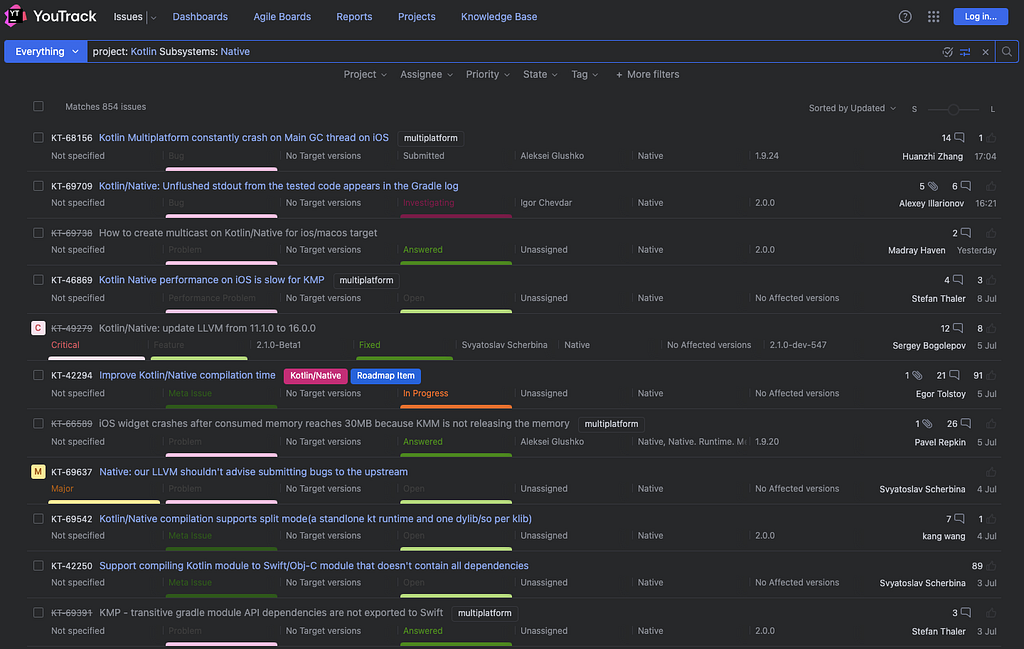
Task: Click the Log in button
Action: (980, 16)
